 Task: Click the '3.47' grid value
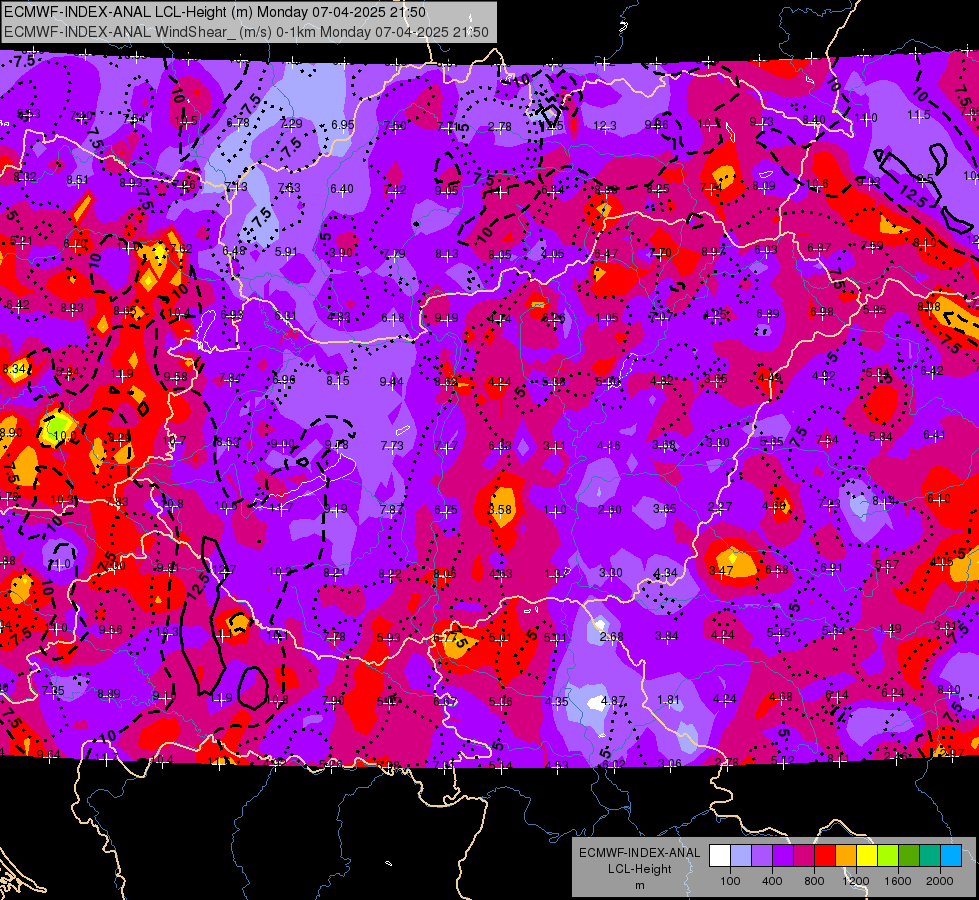721,571
